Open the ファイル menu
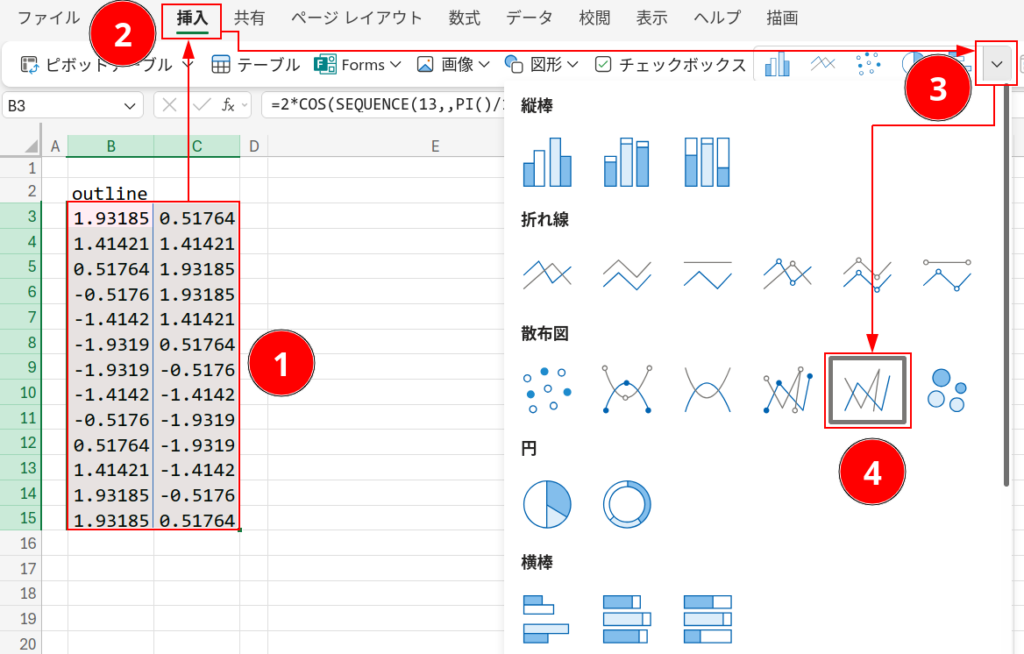This screenshot has height=654, width=1024. click(46, 17)
